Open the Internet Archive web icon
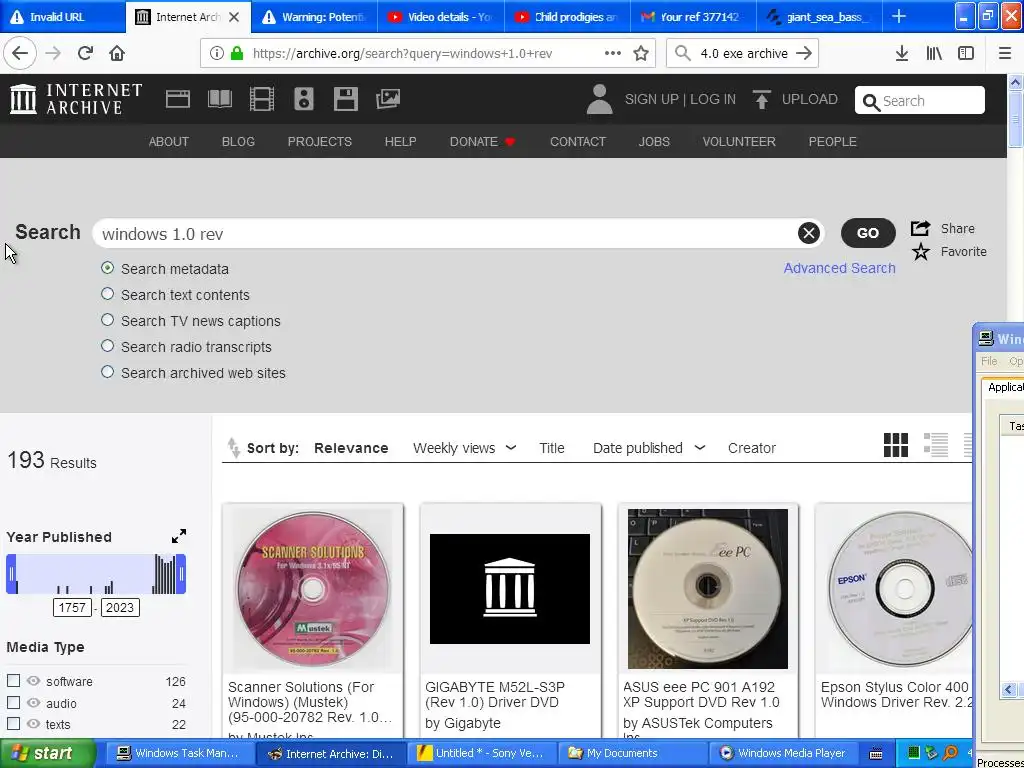The height and width of the screenshot is (768, 1024). coord(178,99)
